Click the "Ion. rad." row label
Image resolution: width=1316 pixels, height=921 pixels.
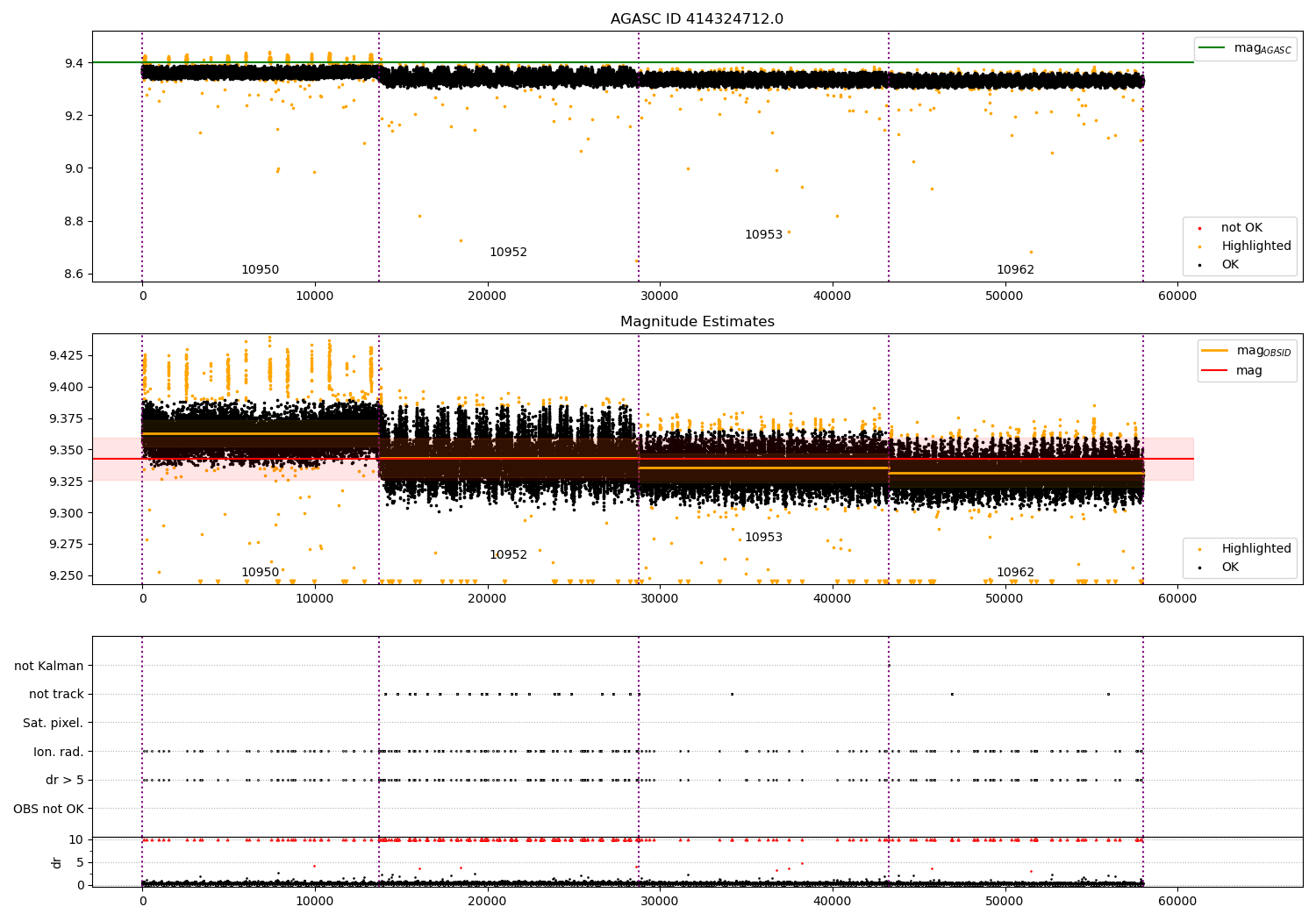coord(58,753)
